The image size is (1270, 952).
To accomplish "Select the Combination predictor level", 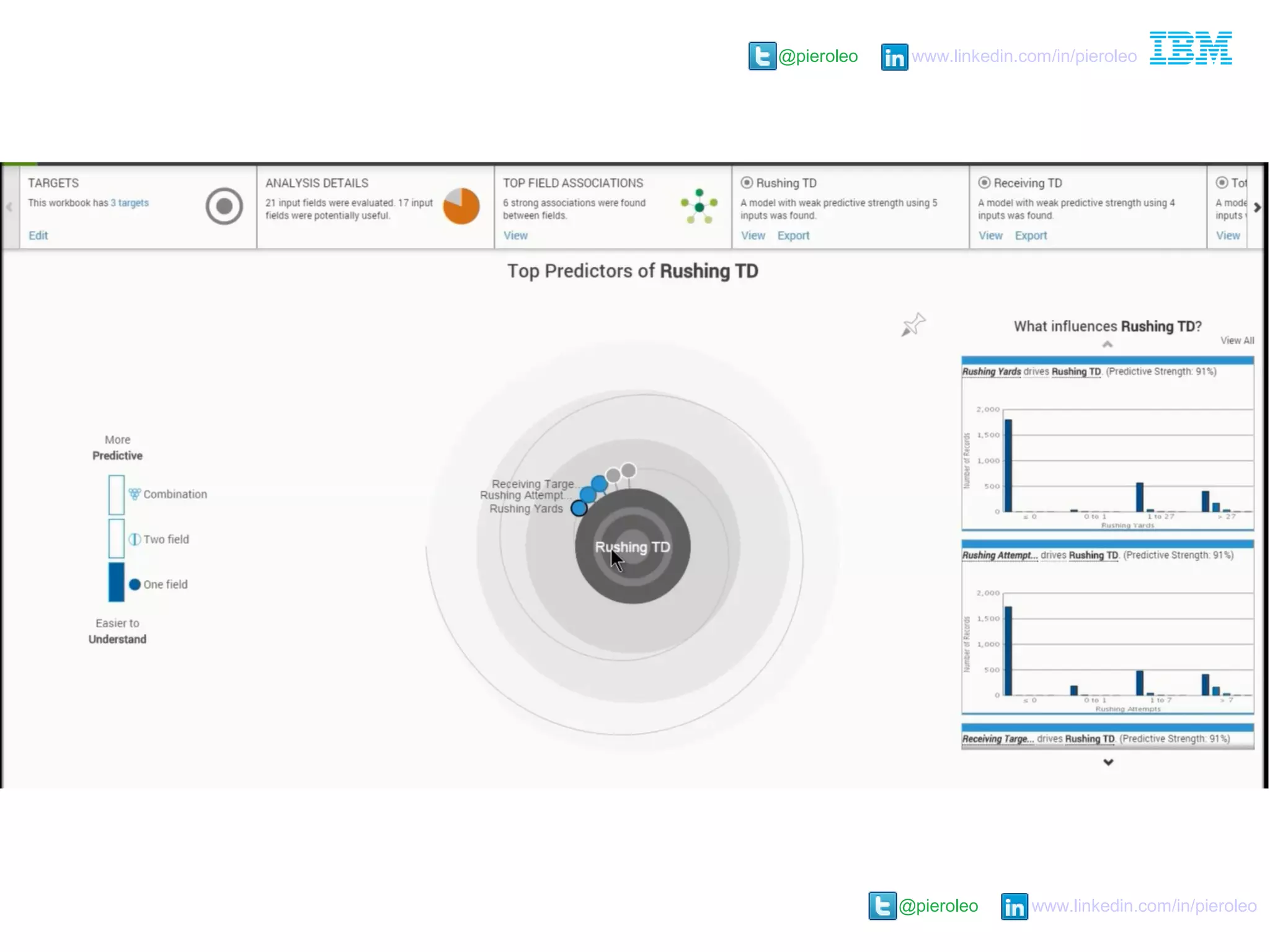I will click(174, 494).
